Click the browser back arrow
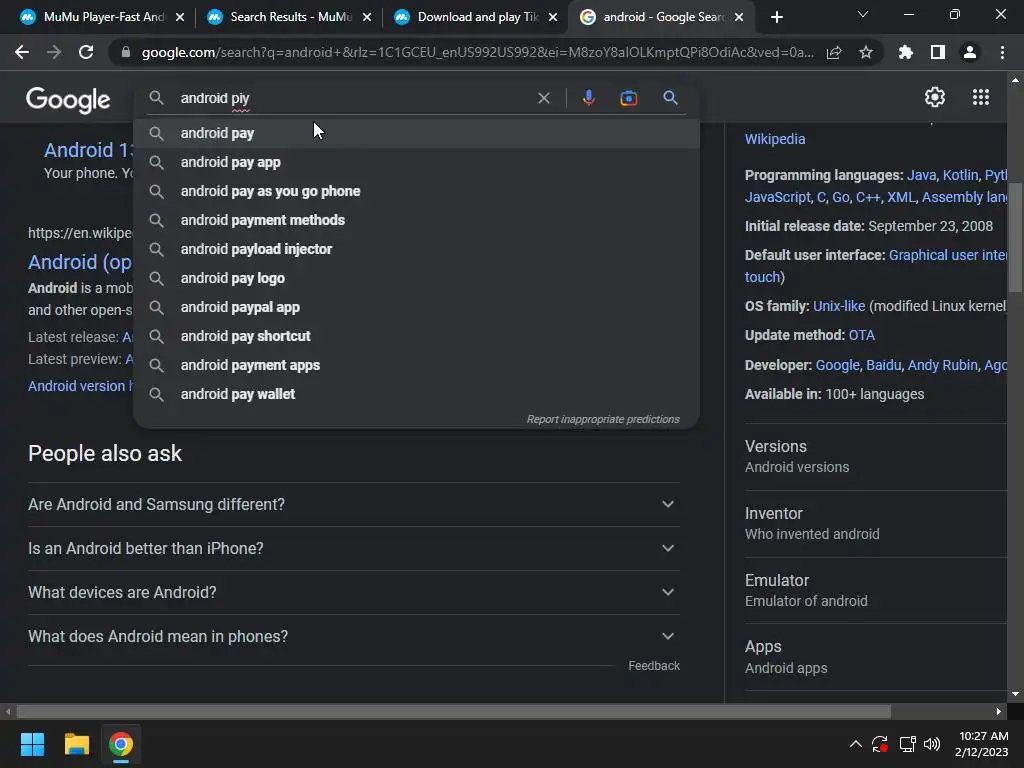 pyautogui.click(x=22, y=52)
